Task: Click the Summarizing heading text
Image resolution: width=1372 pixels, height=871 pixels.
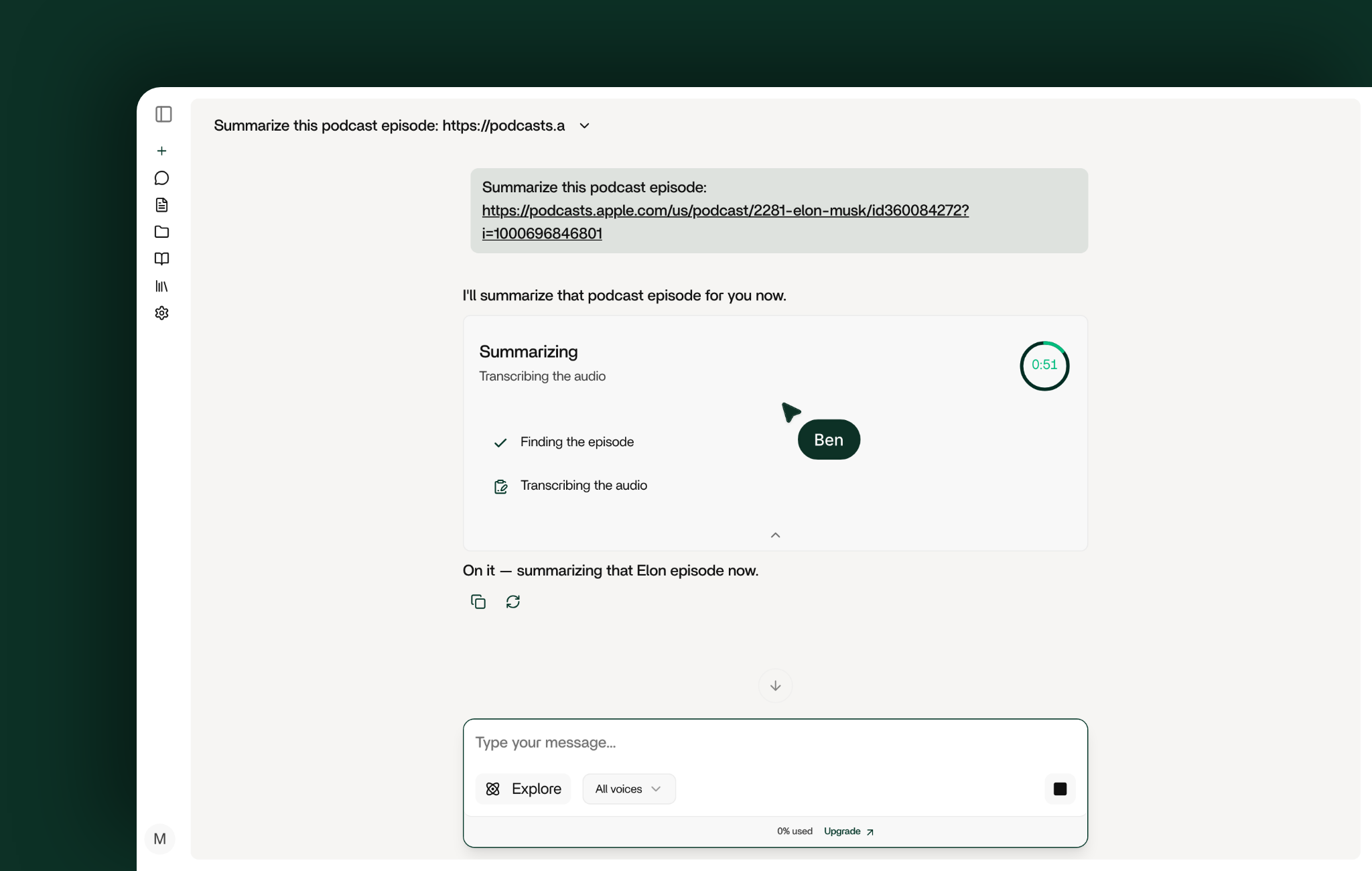Action: (529, 352)
